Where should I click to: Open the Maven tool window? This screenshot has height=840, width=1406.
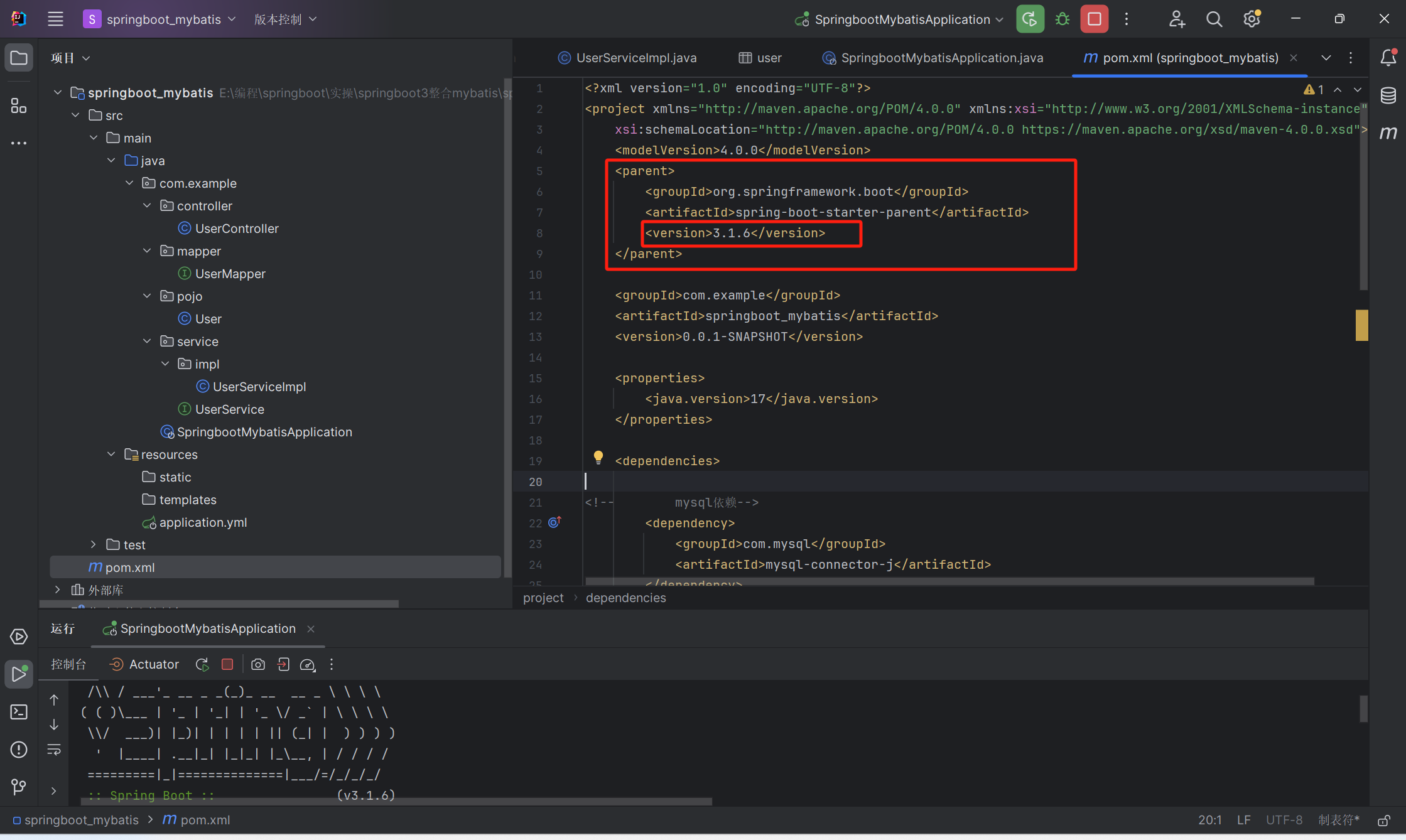[x=1388, y=132]
